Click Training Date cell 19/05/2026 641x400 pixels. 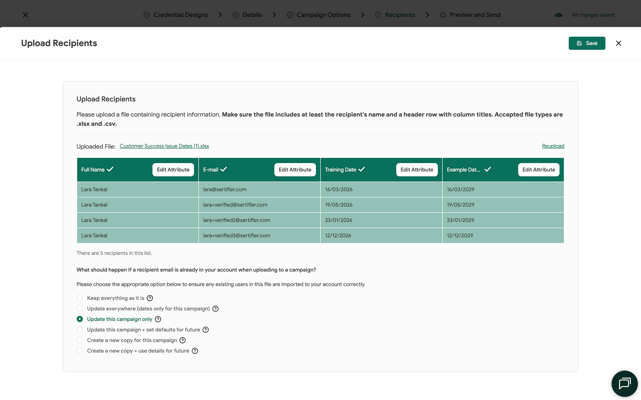[381, 205]
